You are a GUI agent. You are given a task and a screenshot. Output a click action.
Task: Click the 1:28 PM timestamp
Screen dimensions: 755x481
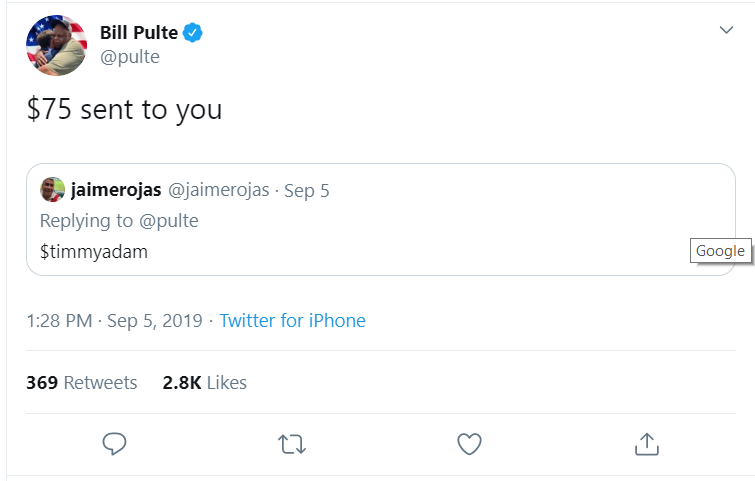click(60, 321)
